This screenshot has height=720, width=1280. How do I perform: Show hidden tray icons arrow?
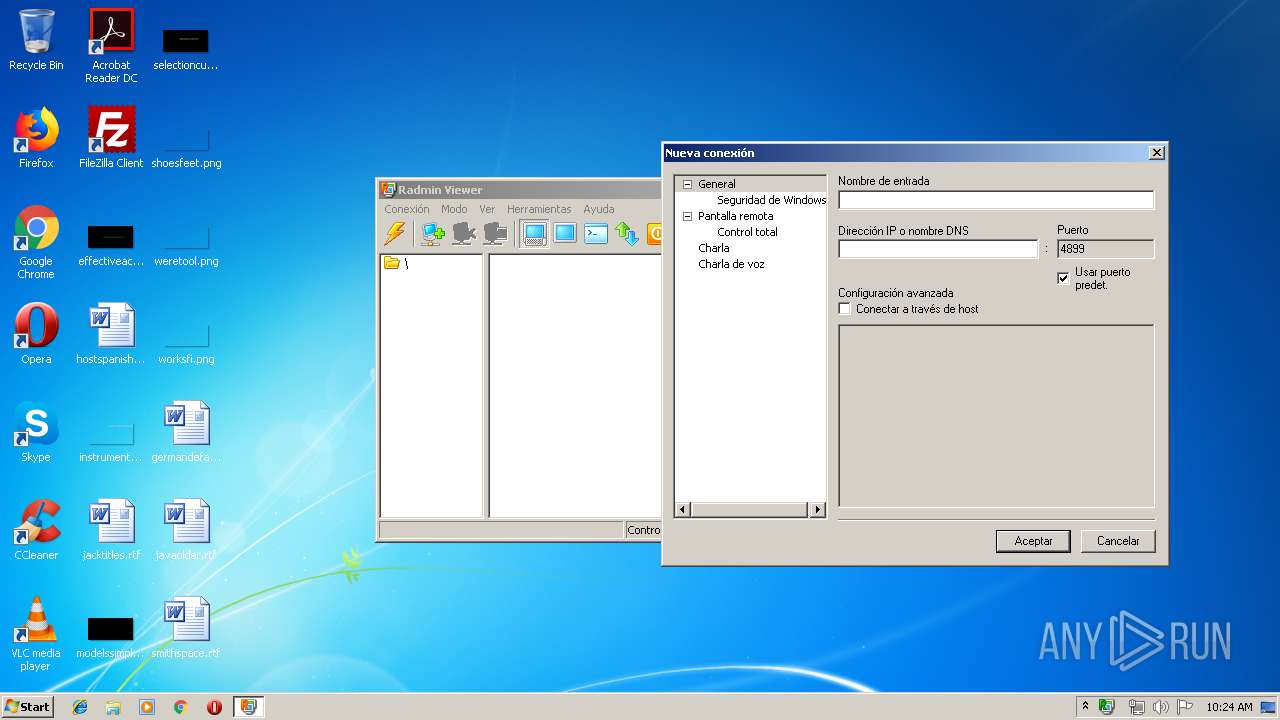pos(1085,707)
